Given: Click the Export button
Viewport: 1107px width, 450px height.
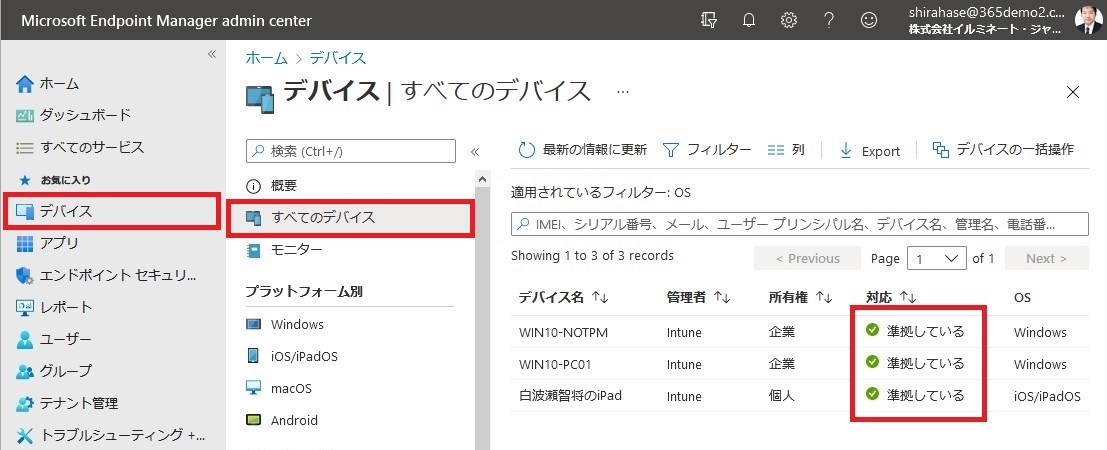Looking at the screenshot, I should pyautogui.click(x=869, y=150).
